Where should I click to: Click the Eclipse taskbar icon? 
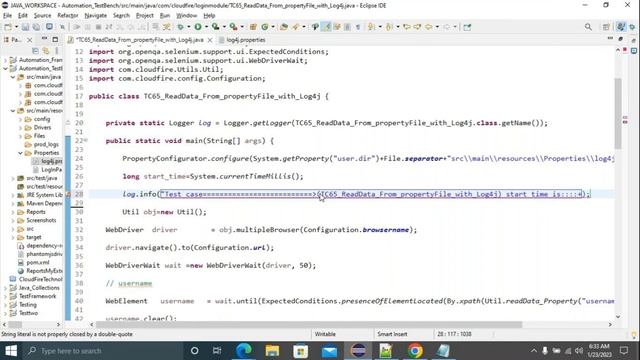pyautogui.click(x=358, y=351)
